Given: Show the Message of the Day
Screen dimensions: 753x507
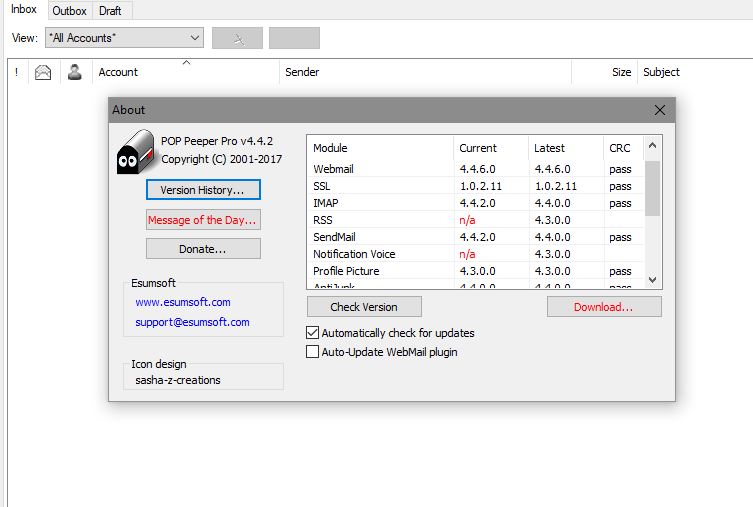Looking at the screenshot, I should (204, 220).
